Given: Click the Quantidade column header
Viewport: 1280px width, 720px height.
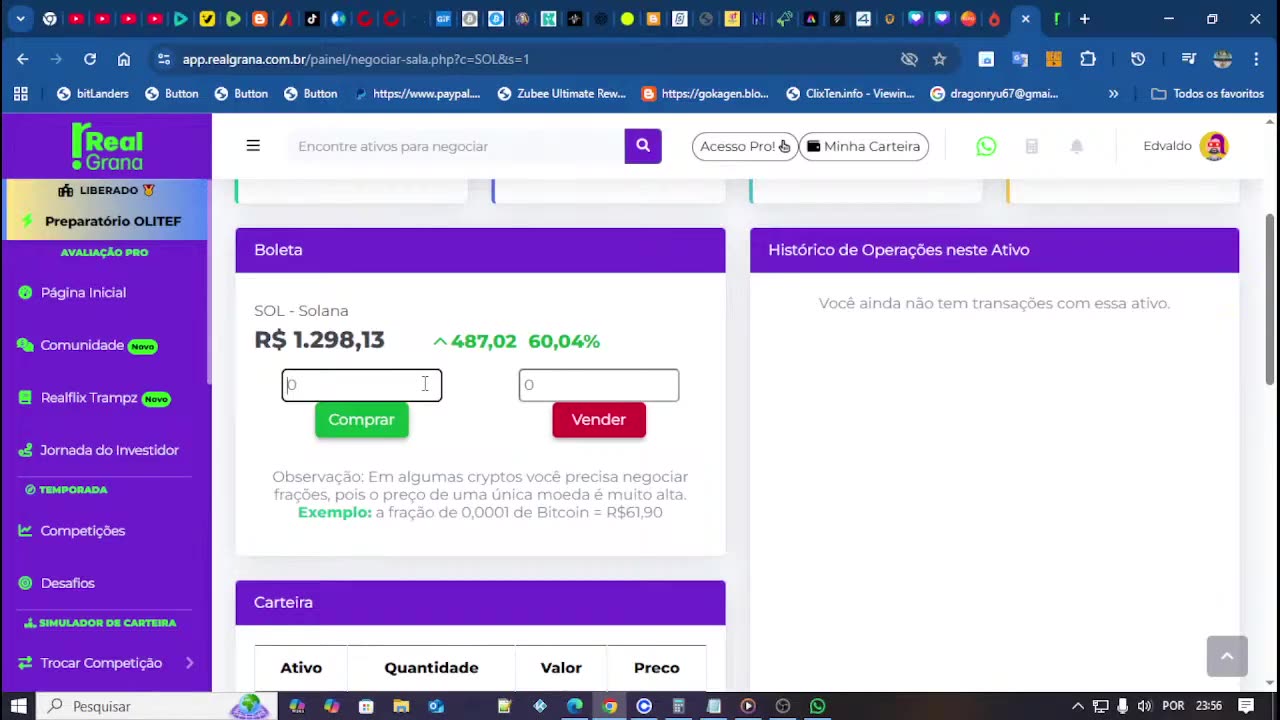Looking at the screenshot, I should (x=431, y=668).
